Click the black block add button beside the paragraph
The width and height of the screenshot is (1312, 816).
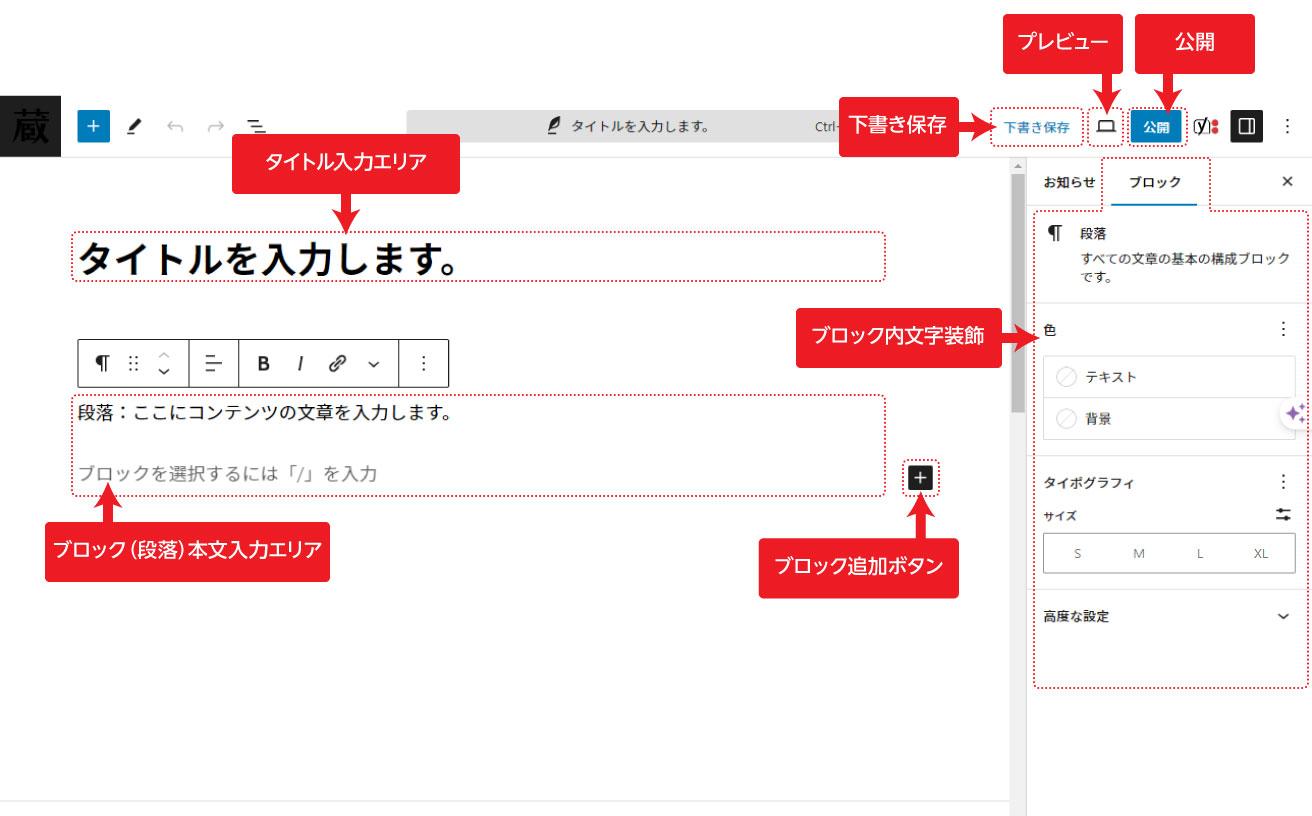[x=920, y=478]
